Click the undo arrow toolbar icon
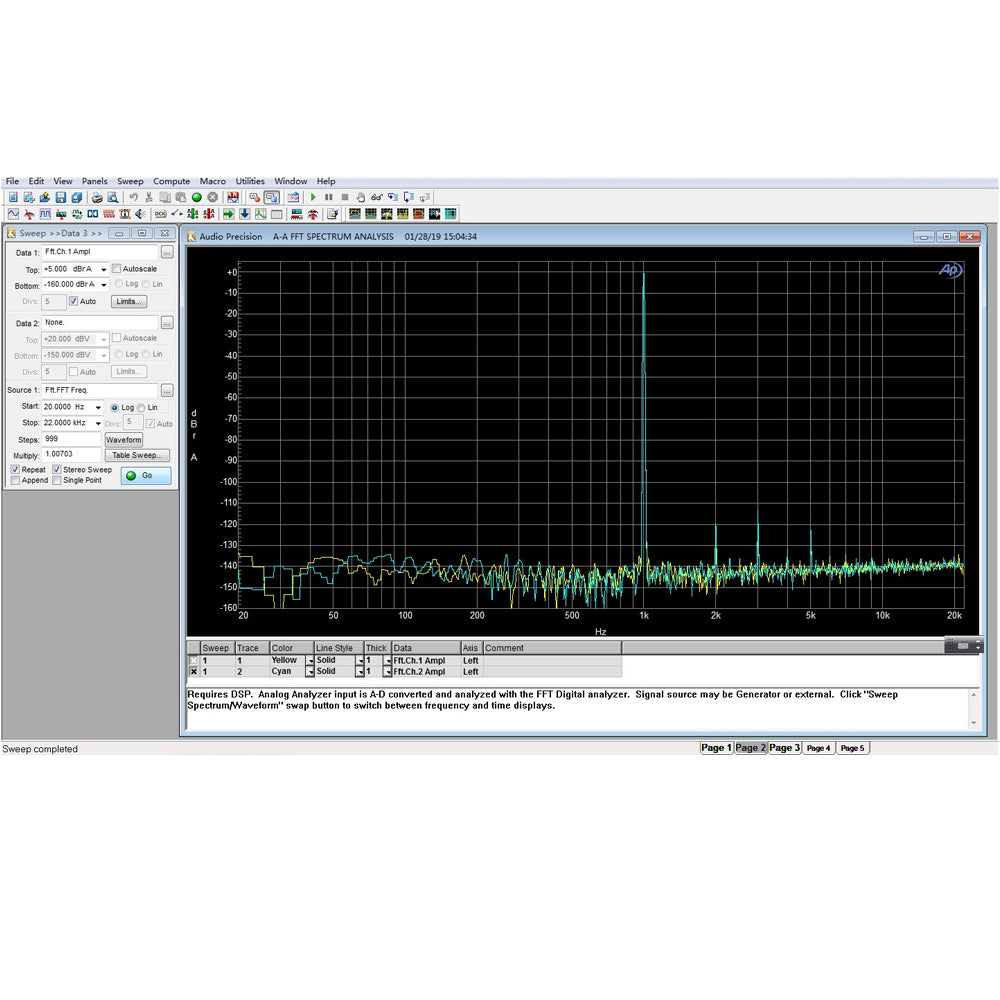Screen dimensions: 1000x1000 (133, 197)
